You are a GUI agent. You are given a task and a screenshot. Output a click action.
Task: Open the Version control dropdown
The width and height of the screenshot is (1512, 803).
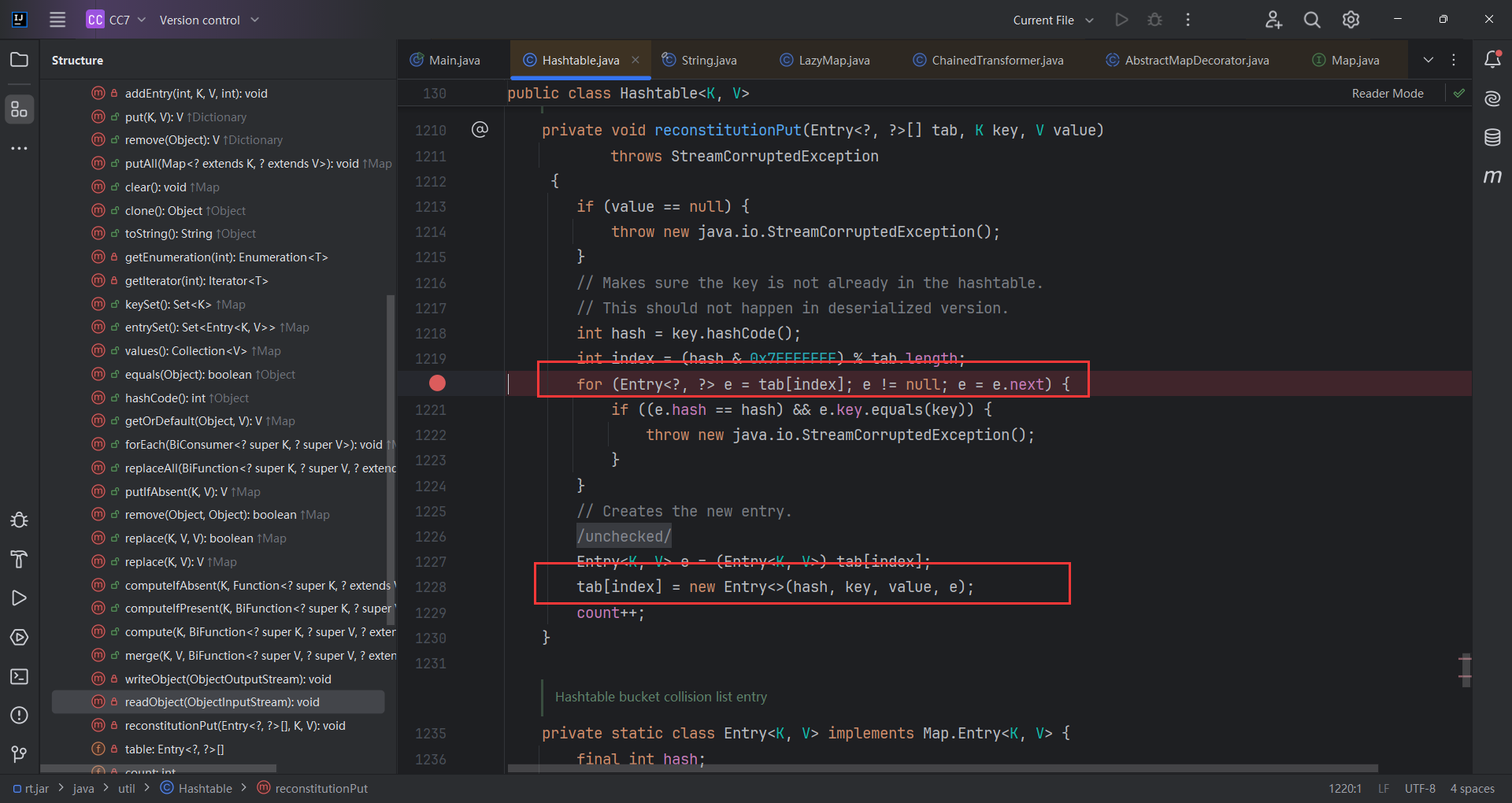click(x=209, y=20)
